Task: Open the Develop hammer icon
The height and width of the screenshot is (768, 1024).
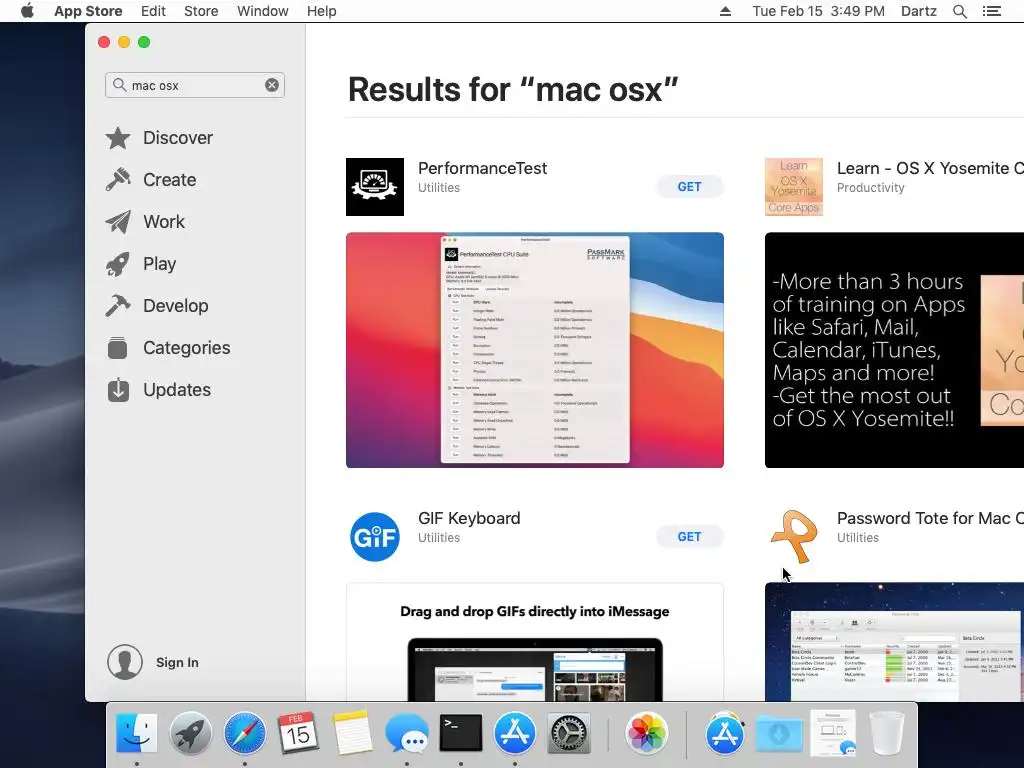Action: point(118,306)
